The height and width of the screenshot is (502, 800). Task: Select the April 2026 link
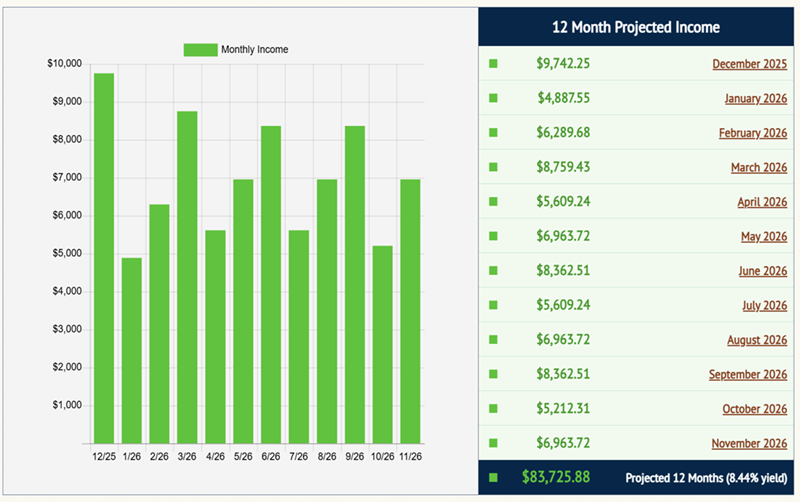pyautogui.click(x=762, y=202)
